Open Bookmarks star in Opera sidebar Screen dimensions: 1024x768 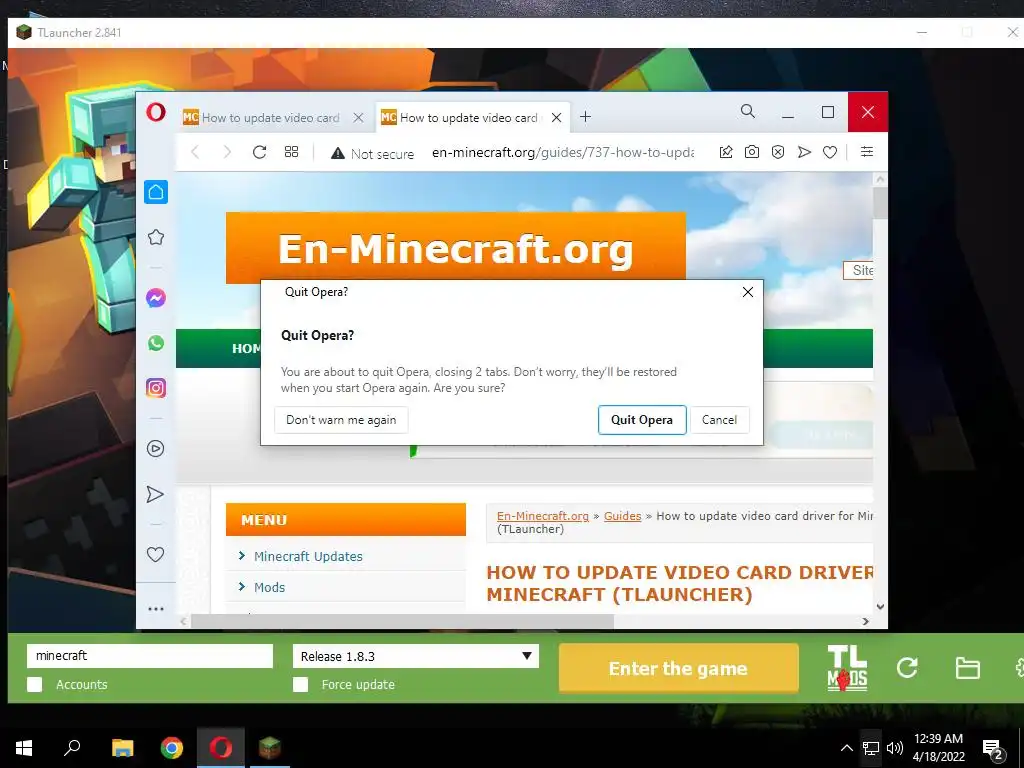[155, 237]
